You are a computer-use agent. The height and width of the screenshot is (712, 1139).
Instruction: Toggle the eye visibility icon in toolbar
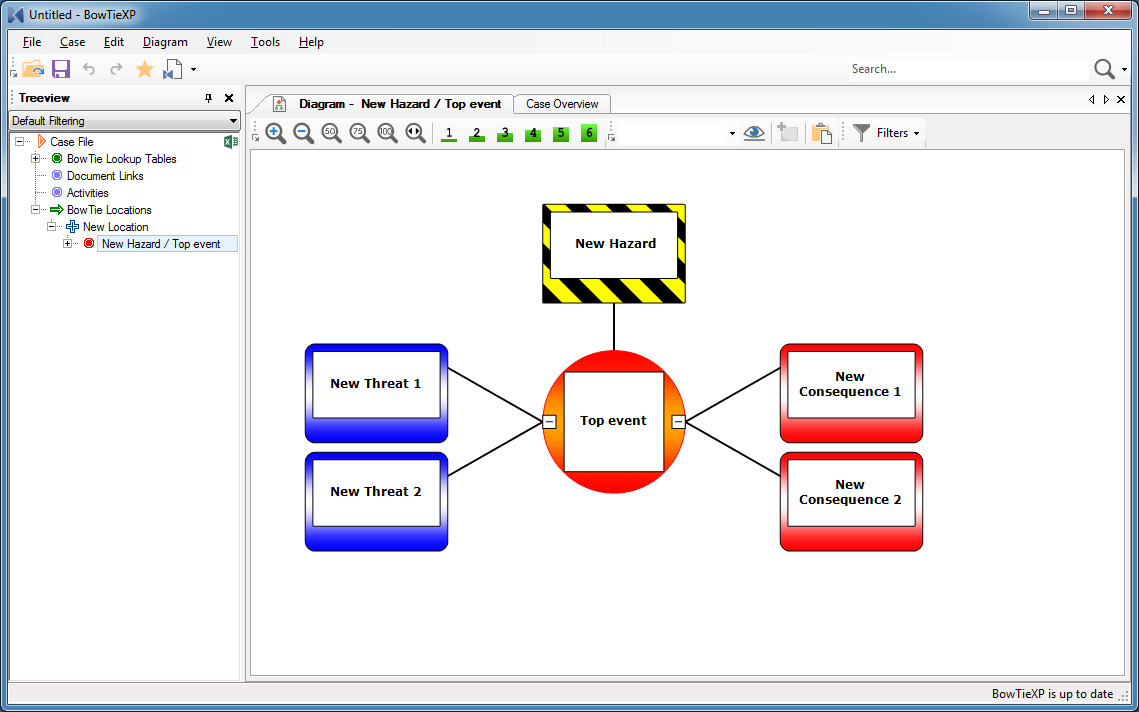[755, 133]
